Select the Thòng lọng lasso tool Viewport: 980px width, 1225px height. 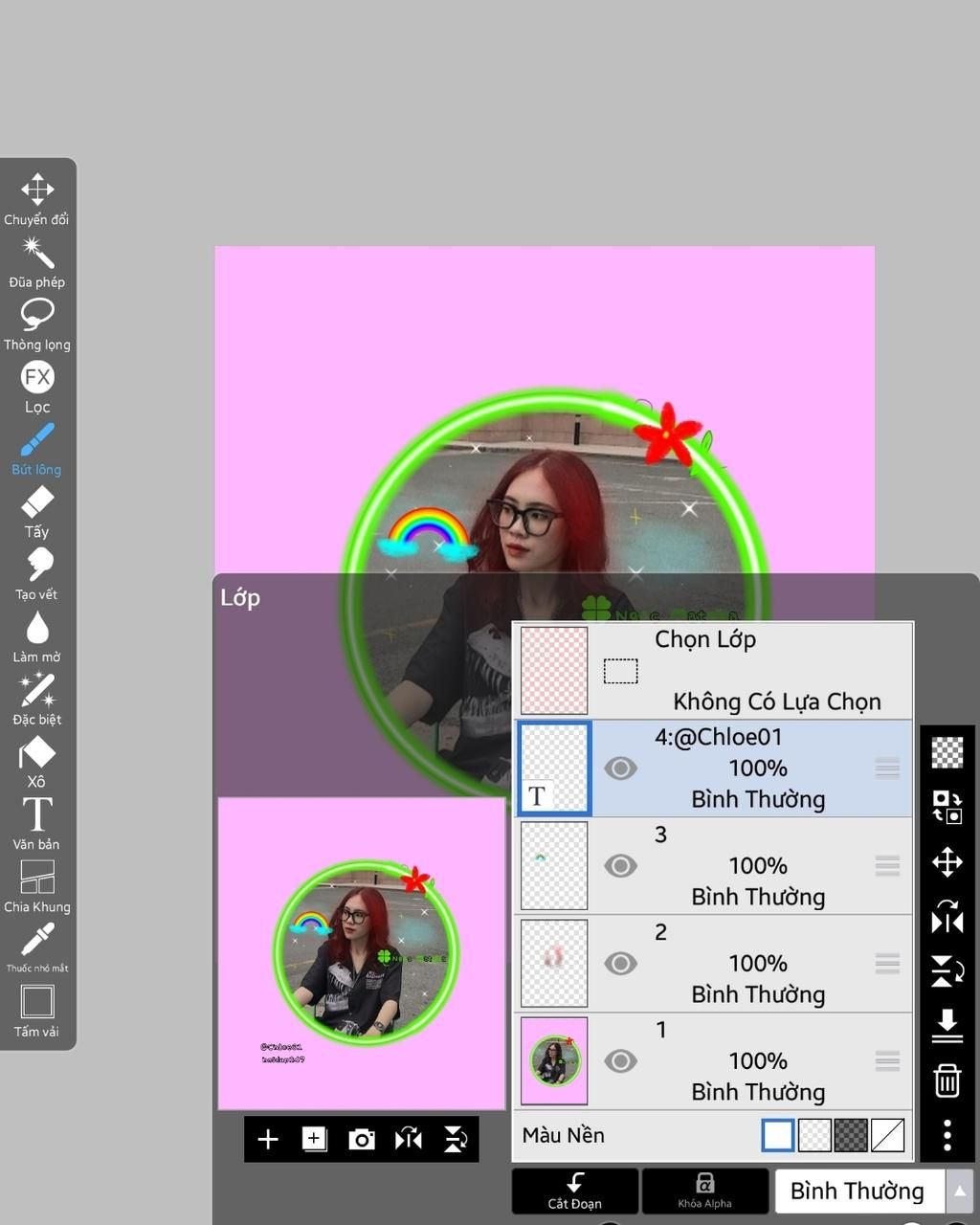[x=37, y=324]
